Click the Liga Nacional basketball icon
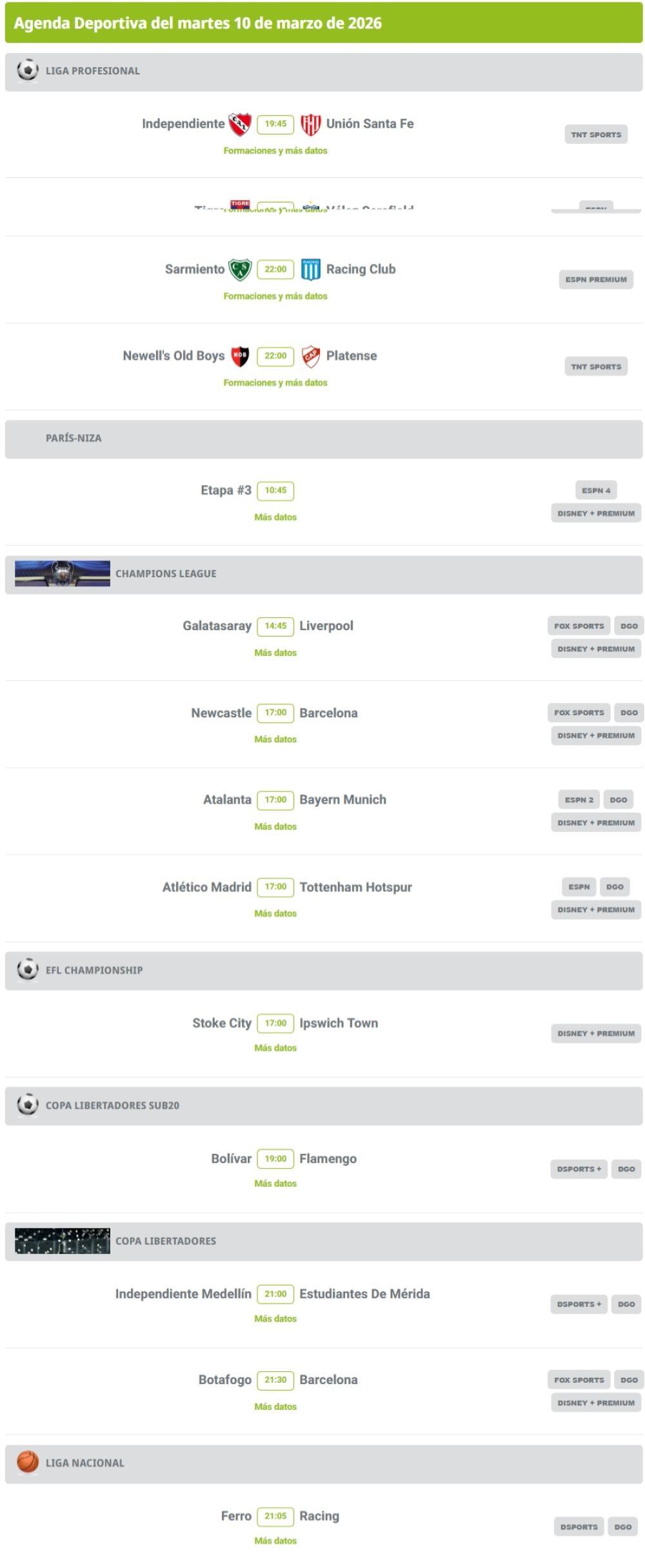This screenshot has height=1568, width=645. [28, 1462]
